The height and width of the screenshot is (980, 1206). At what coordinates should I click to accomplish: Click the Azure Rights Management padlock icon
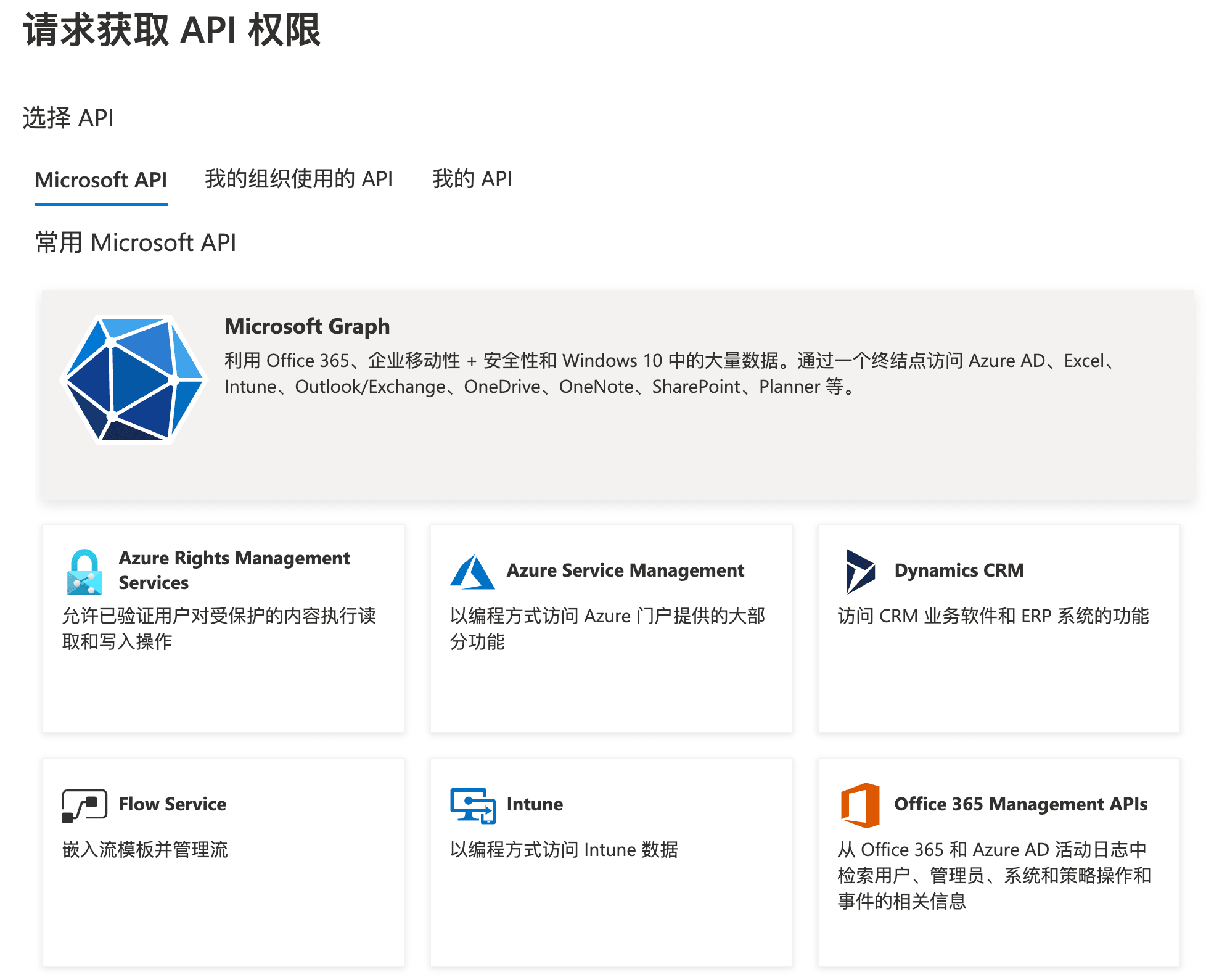(84, 572)
